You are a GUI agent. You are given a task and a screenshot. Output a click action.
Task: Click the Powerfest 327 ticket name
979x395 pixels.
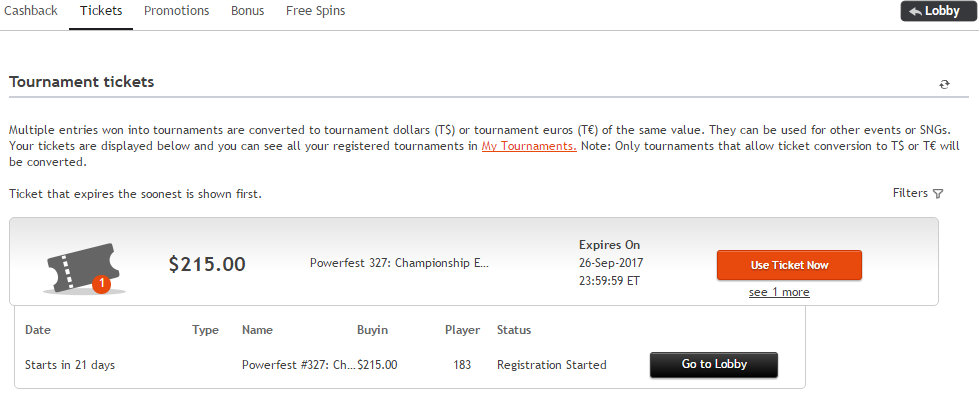(399, 263)
